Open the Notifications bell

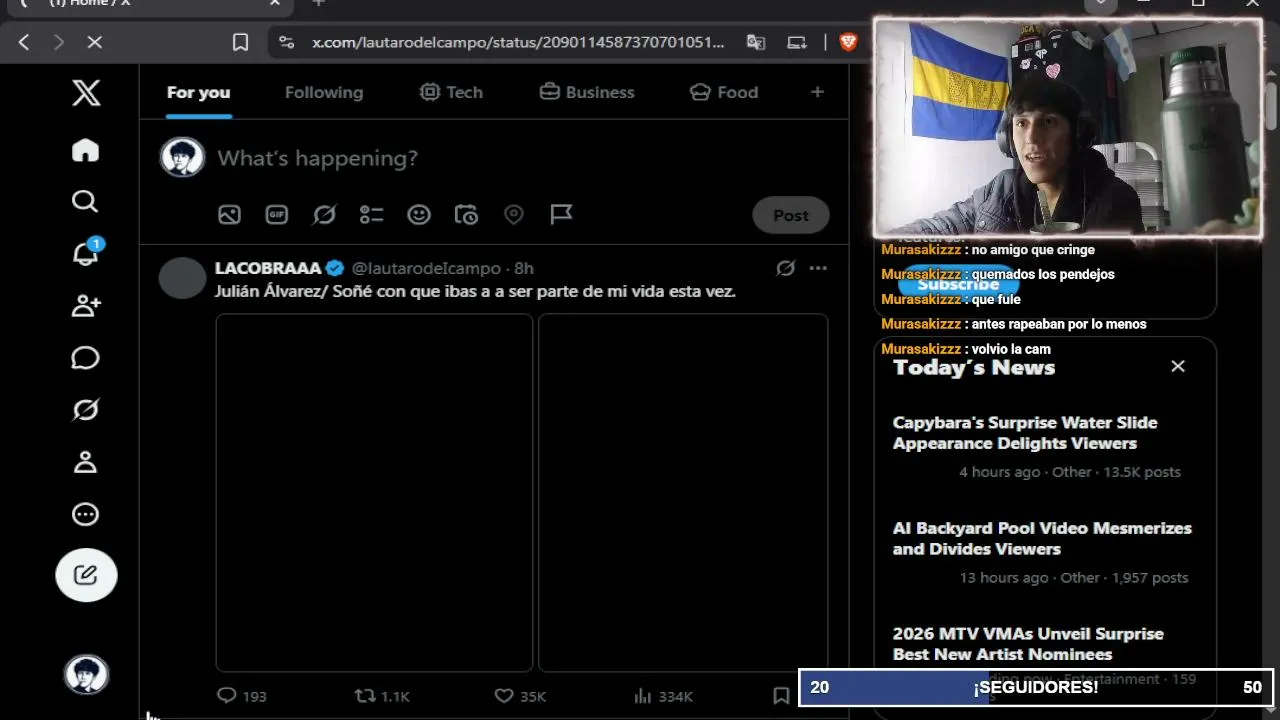(85, 254)
